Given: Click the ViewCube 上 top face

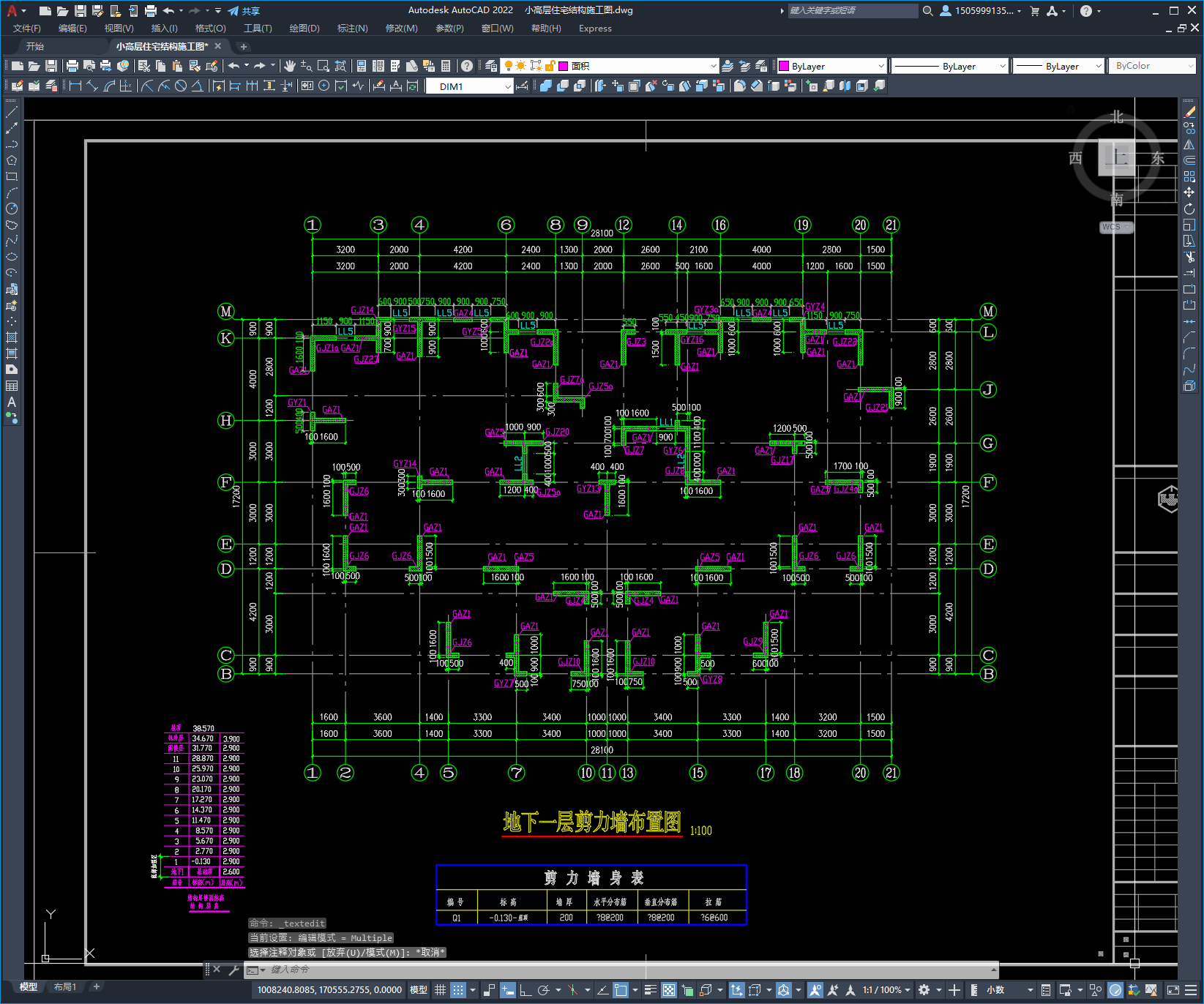Looking at the screenshot, I should (x=1117, y=157).
